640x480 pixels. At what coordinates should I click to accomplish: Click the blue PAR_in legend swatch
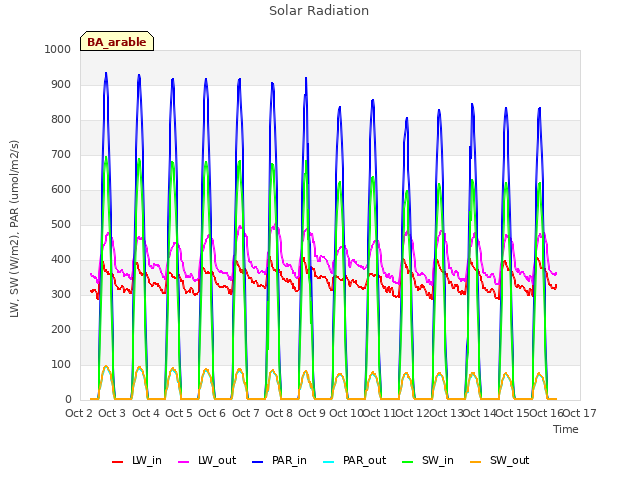258,462
